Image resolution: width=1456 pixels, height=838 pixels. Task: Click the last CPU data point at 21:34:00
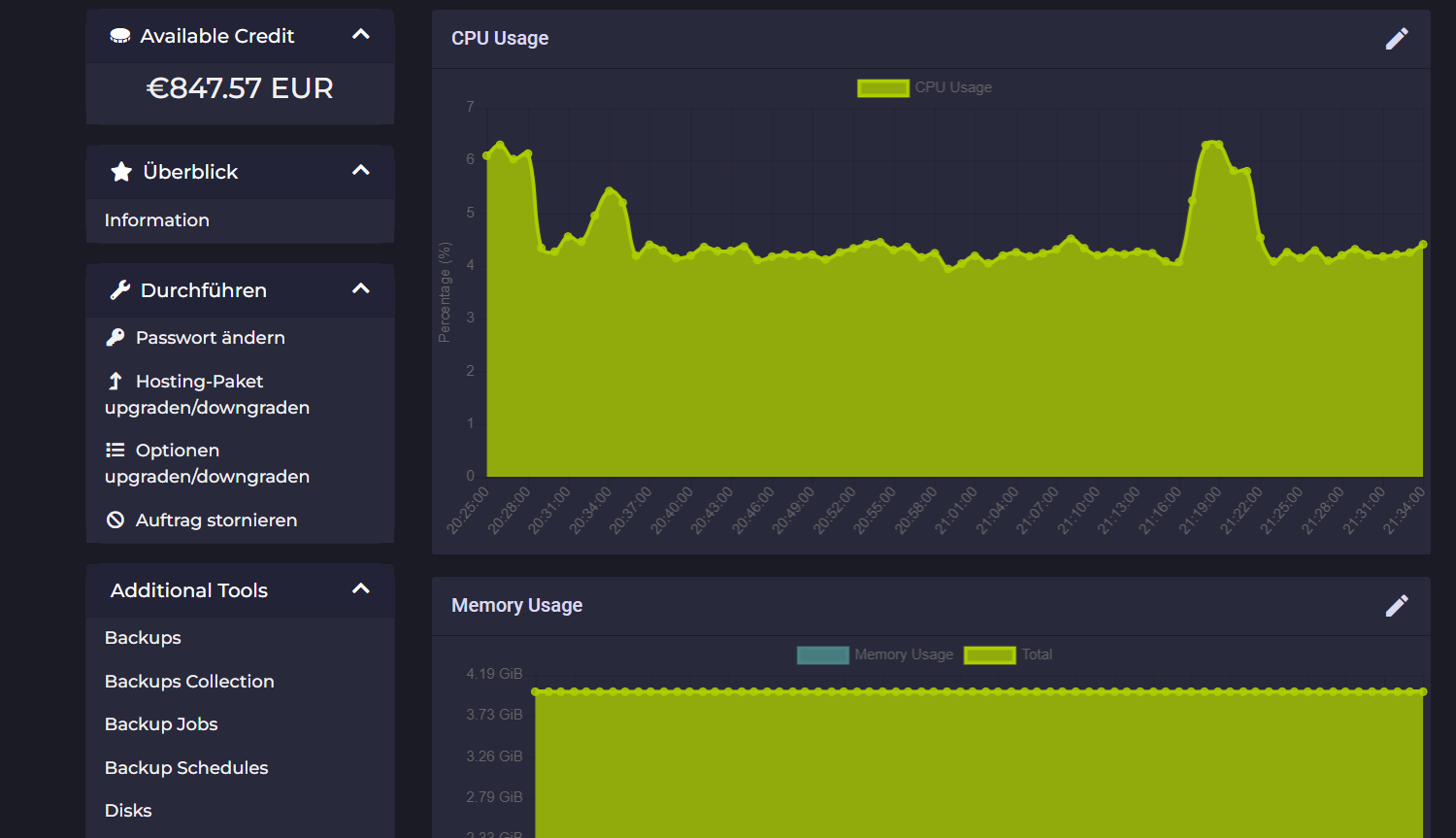(x=1423, y=245)
